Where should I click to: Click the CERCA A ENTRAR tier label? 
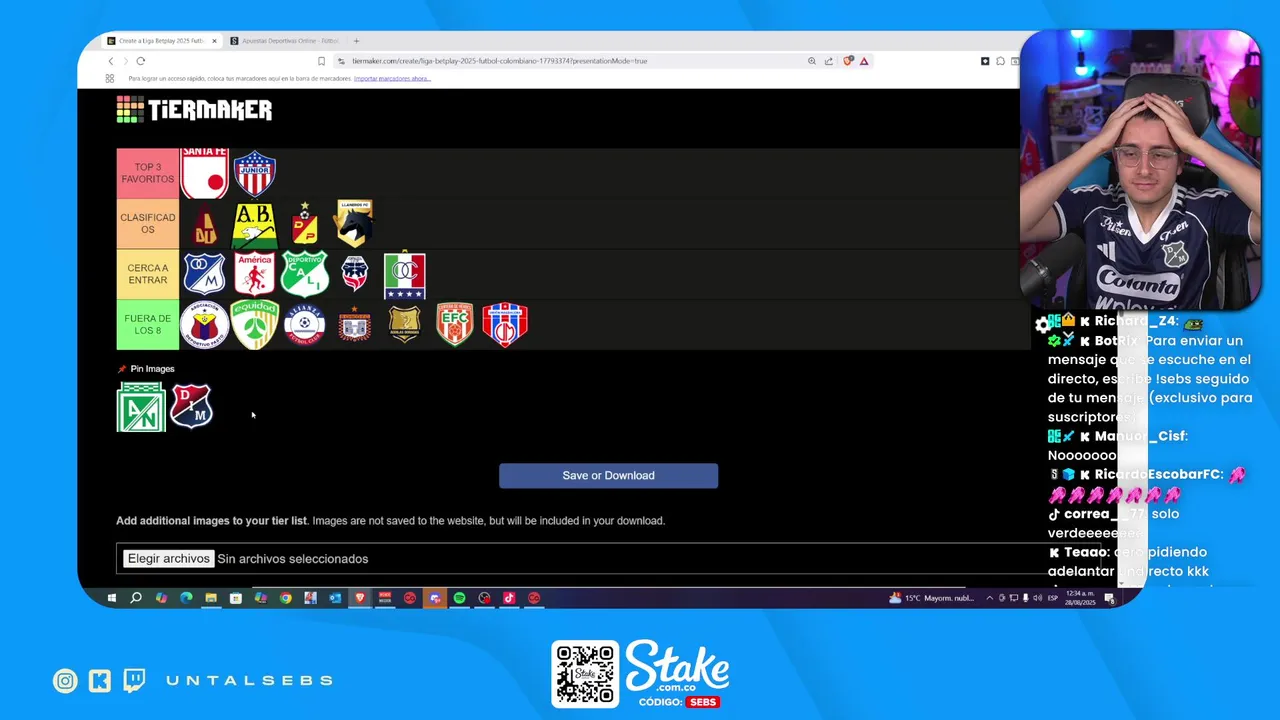click(x=148, y=274)
